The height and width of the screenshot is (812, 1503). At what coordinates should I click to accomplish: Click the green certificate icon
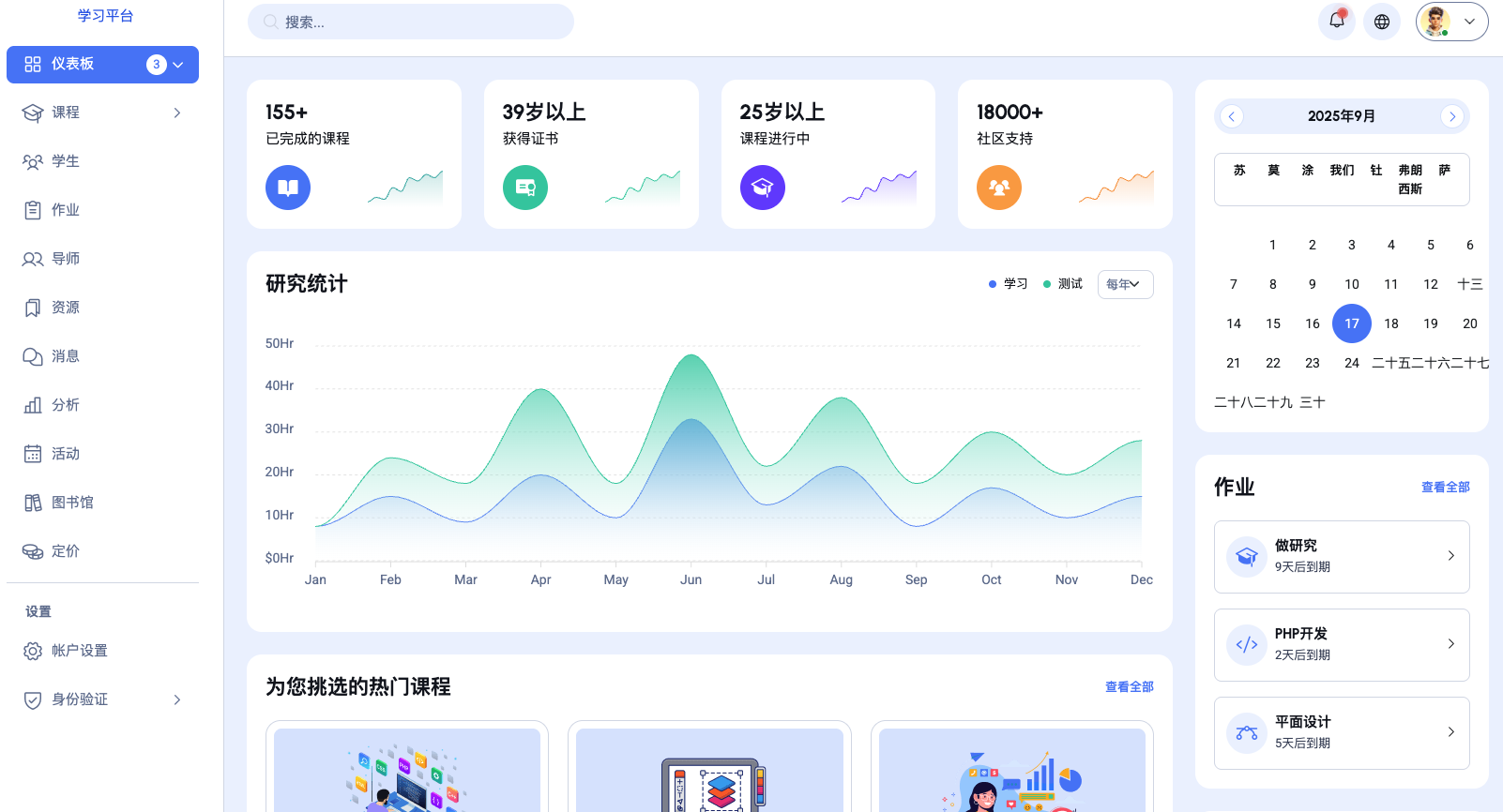coord(525,188)
